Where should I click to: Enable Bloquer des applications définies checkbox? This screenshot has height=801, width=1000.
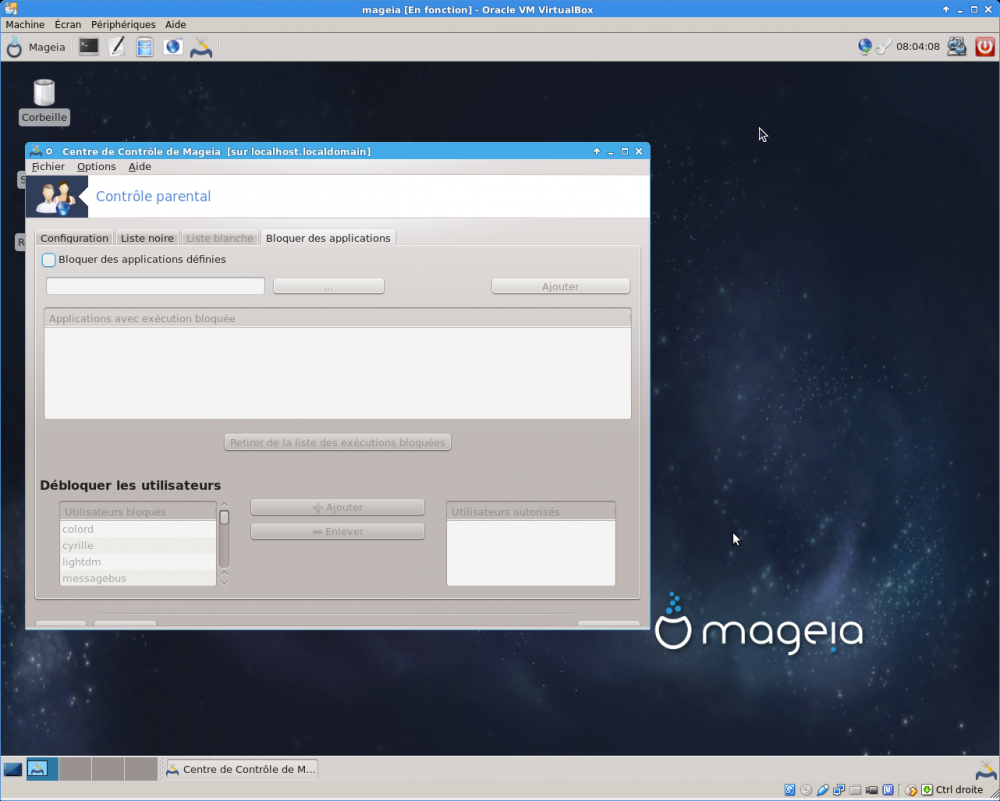click(x=48, y=260)
